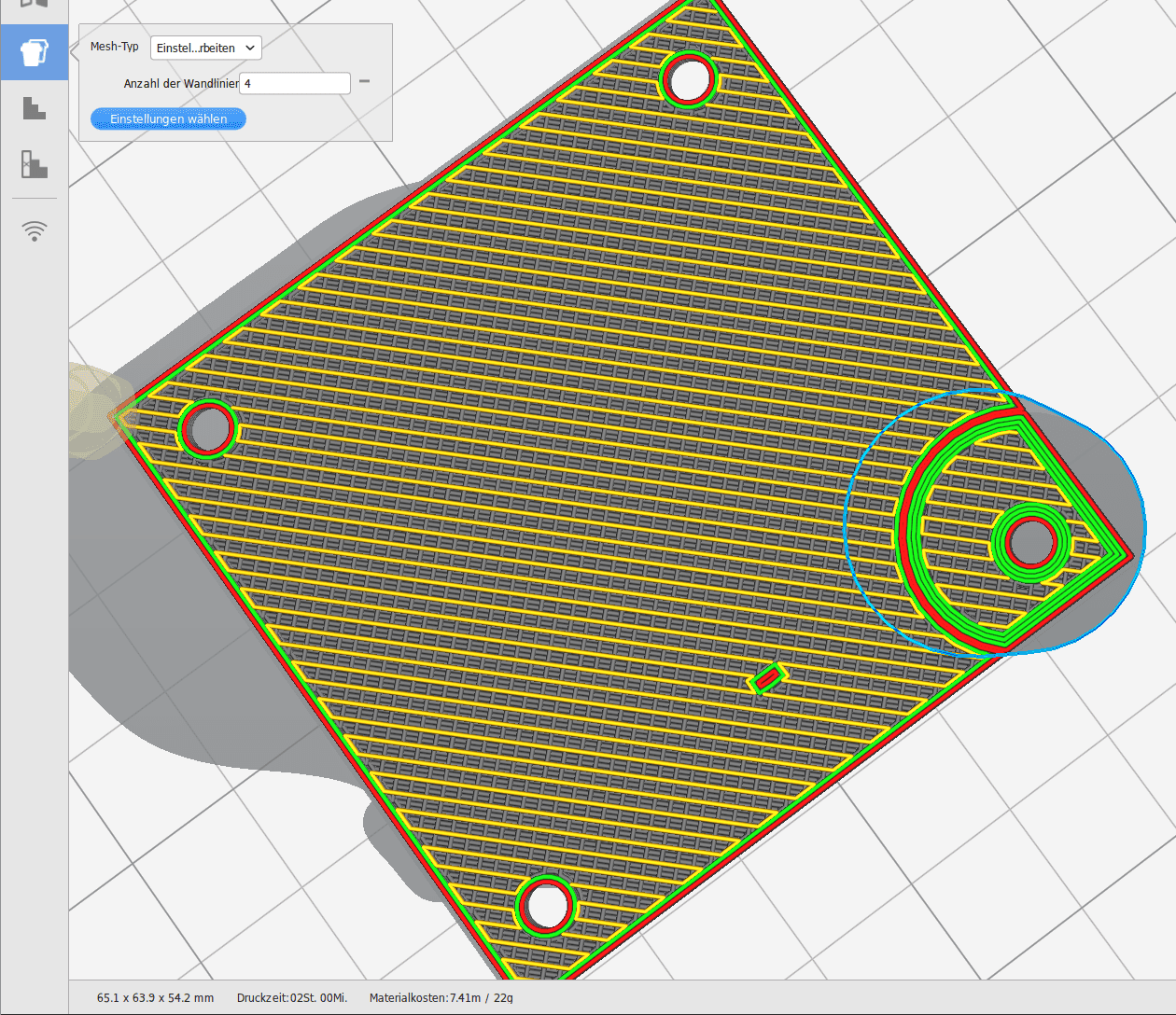Image resolution: width=1176 pixels, height=1015 pixels.
Task: Click the Einstellungen wählen button
Action: (168, 118)
